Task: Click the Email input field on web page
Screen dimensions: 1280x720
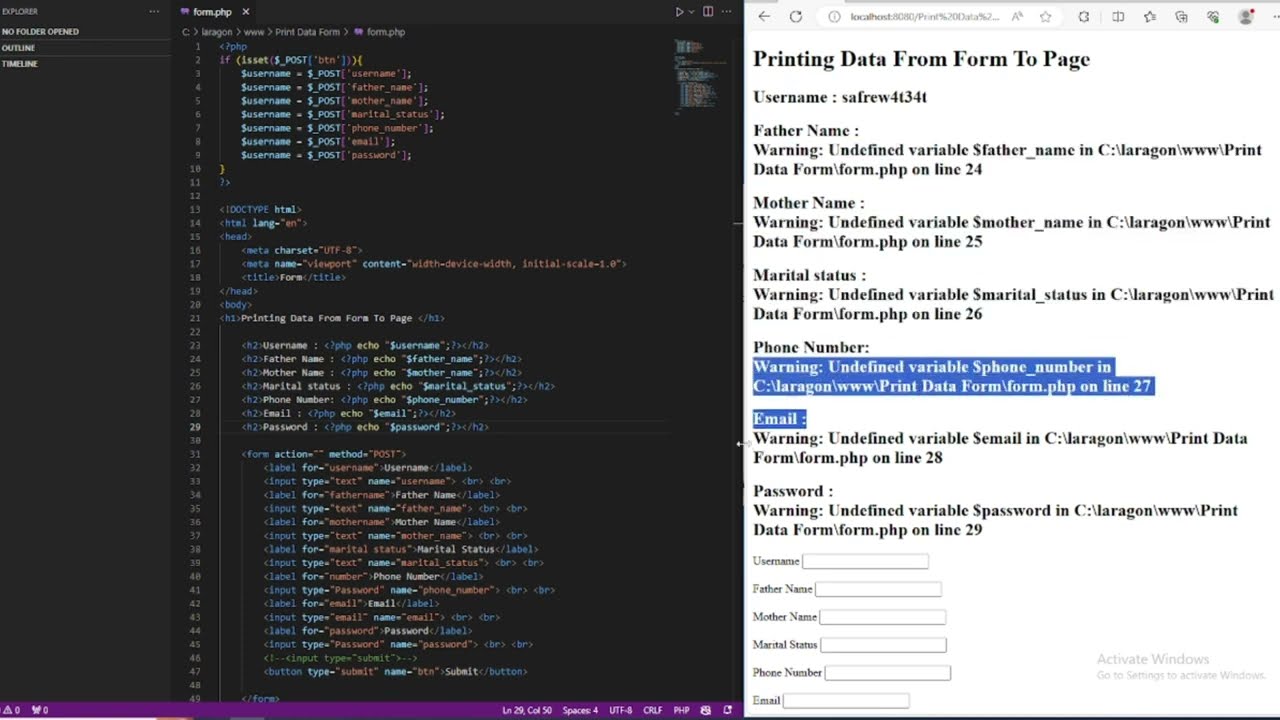Action: 846,701
